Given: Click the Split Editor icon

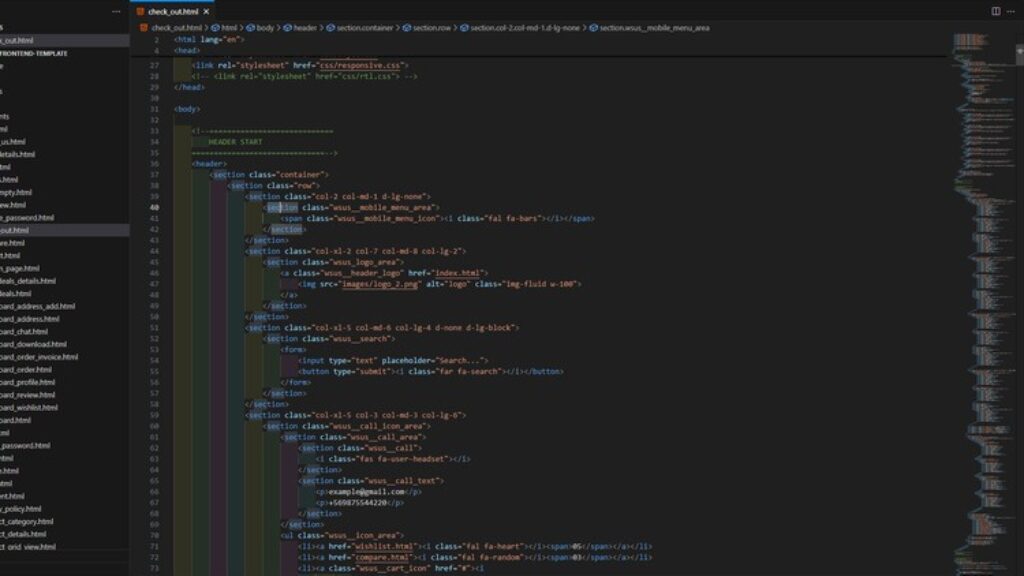Looking at the screenshot, I should (996, 10).
